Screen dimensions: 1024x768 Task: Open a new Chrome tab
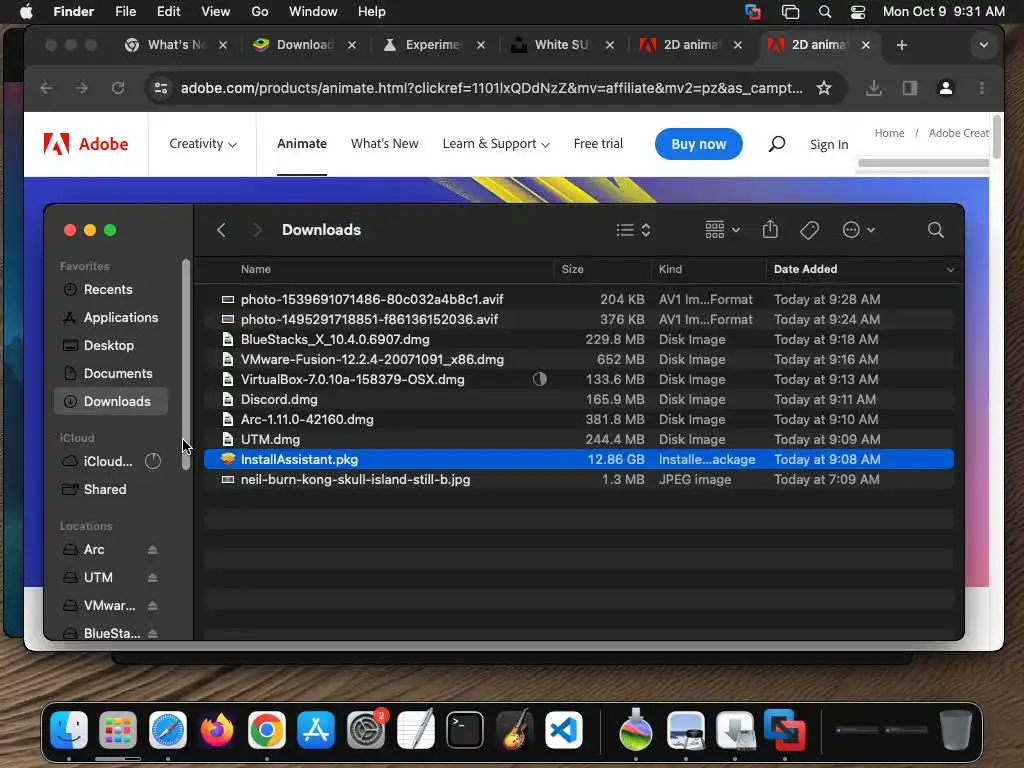(902, 45)
